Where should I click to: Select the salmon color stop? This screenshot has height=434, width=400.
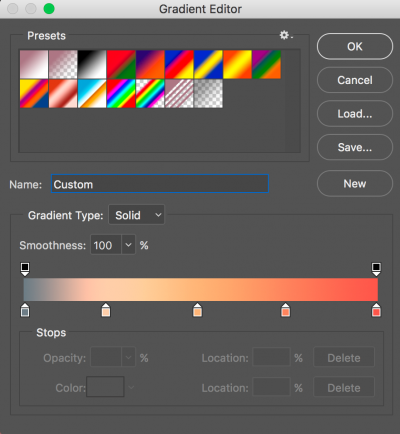coord(285,310)
